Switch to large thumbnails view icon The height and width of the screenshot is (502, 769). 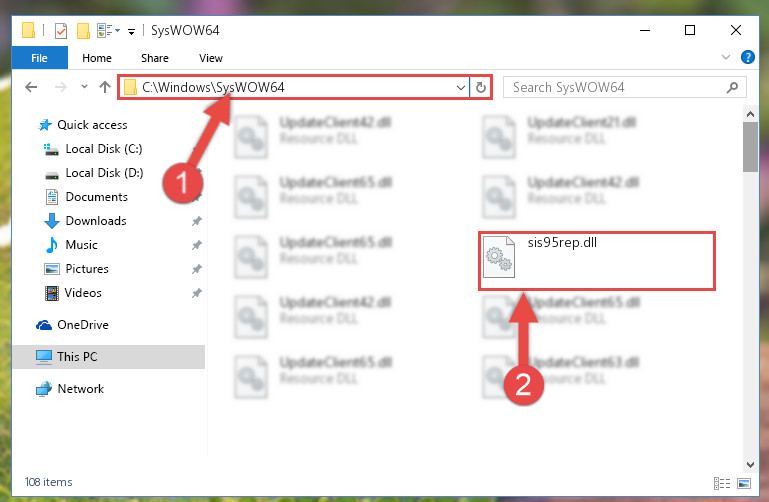tap(743, 483)
